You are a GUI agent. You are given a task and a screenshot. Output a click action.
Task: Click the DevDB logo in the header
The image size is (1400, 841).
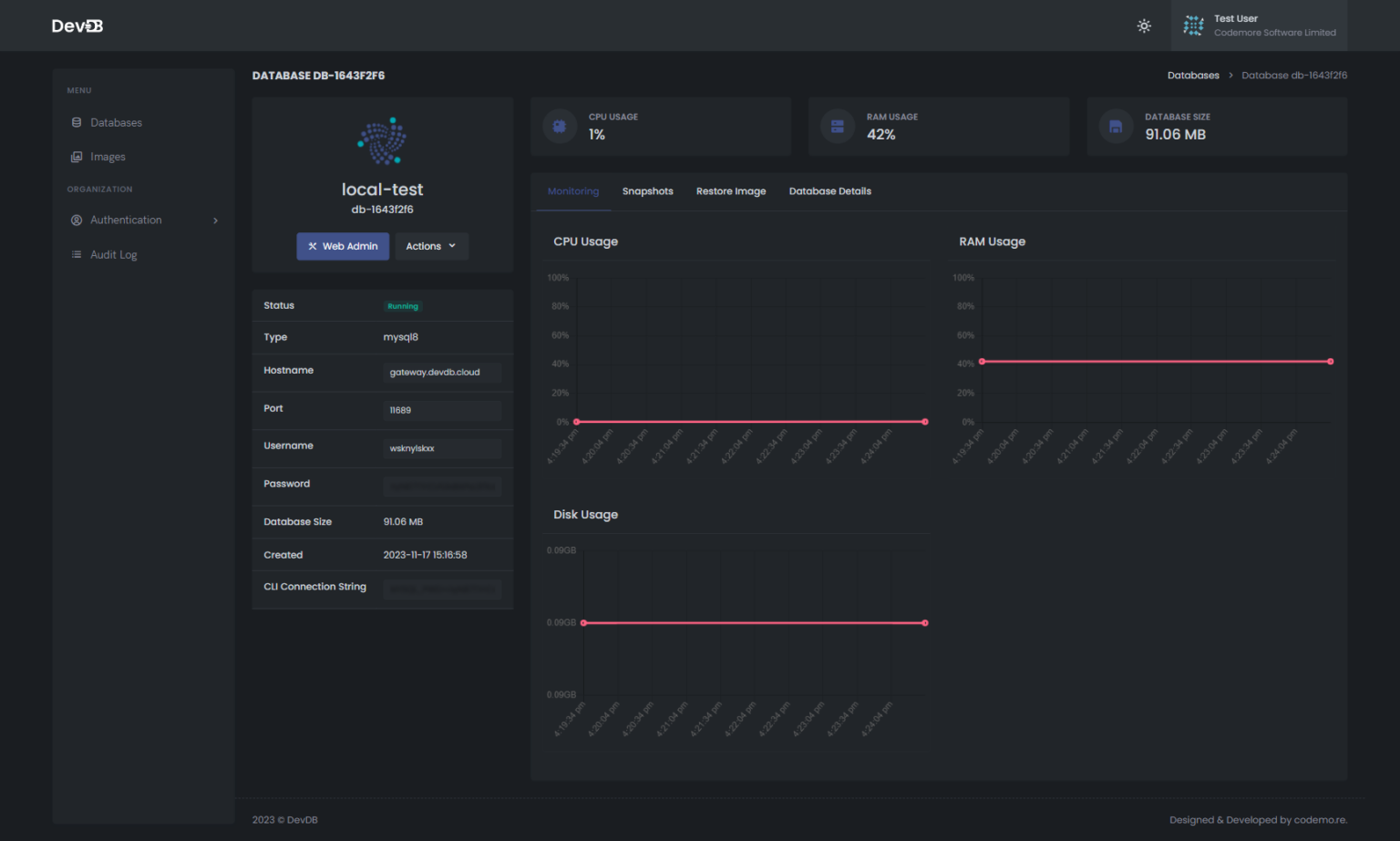coord(77,26)
